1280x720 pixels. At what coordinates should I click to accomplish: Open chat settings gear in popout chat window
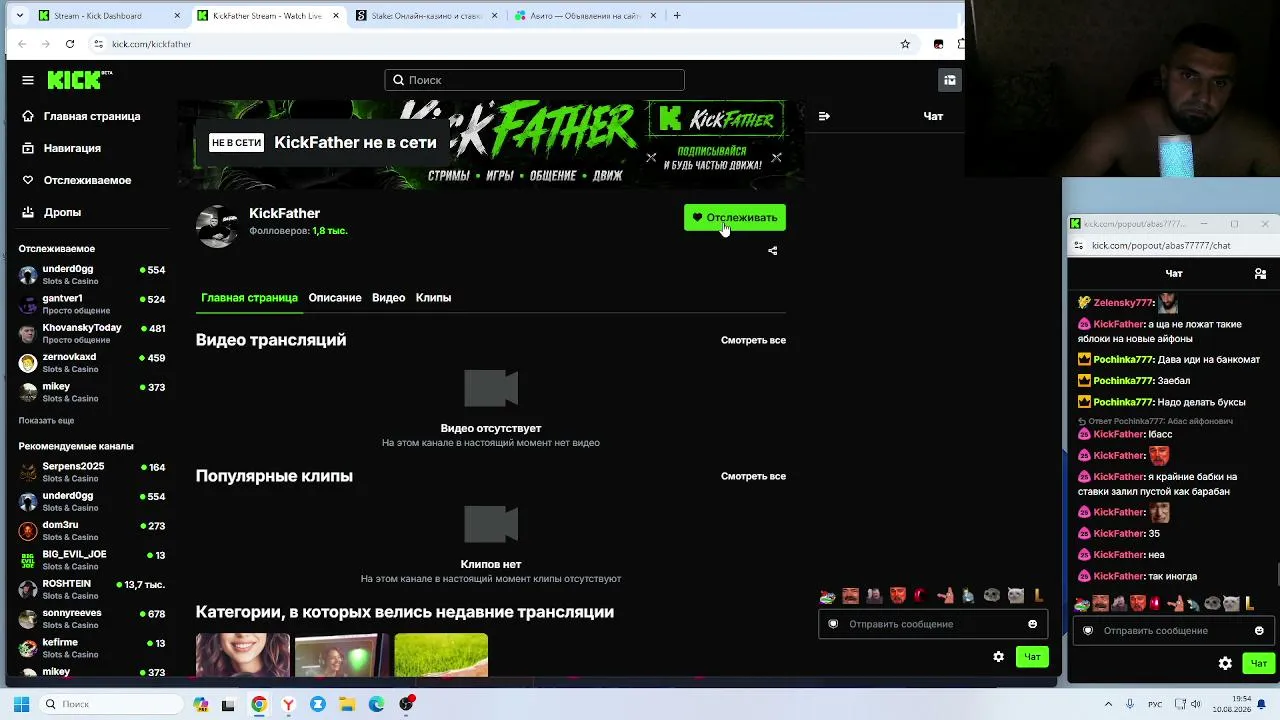coord(1225,663)
